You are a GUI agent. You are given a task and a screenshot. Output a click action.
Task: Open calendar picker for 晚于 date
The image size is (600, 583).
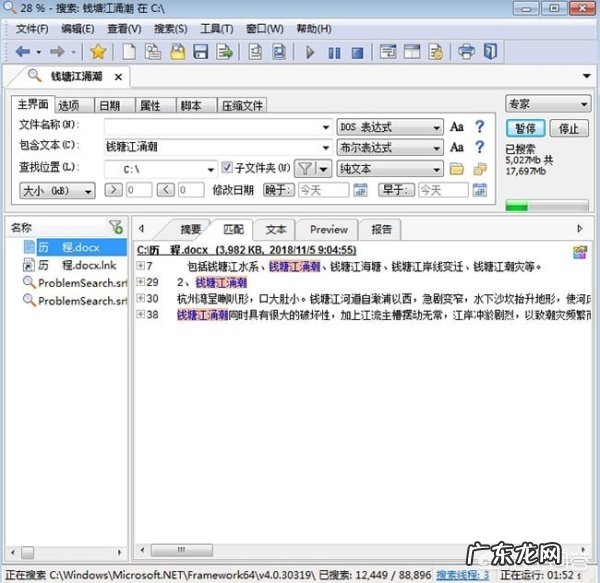click(360, 190)
